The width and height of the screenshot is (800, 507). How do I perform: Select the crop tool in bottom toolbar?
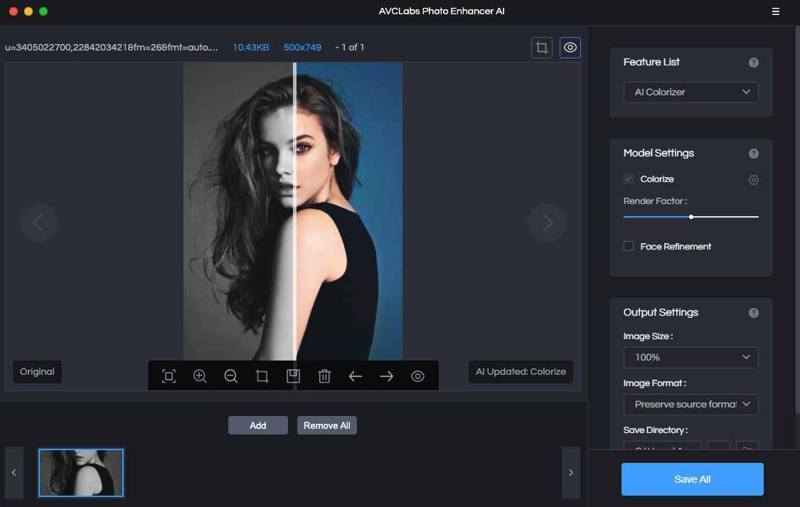(x=262, y=376)
